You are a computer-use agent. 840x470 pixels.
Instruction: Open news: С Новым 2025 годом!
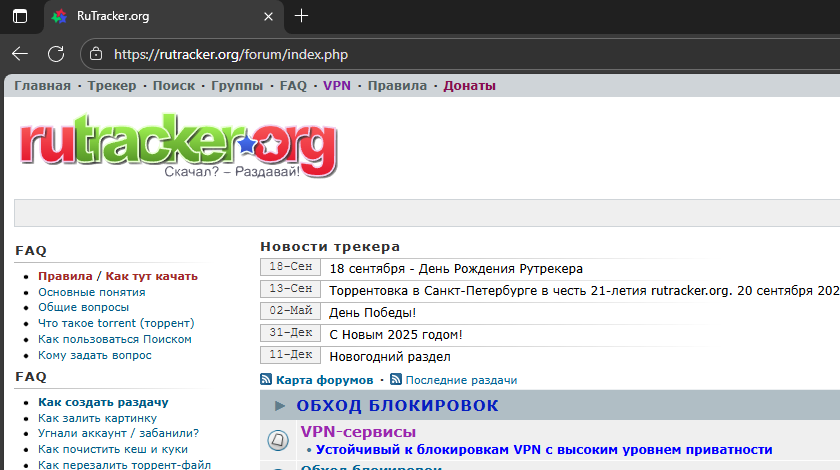[395, 334]
